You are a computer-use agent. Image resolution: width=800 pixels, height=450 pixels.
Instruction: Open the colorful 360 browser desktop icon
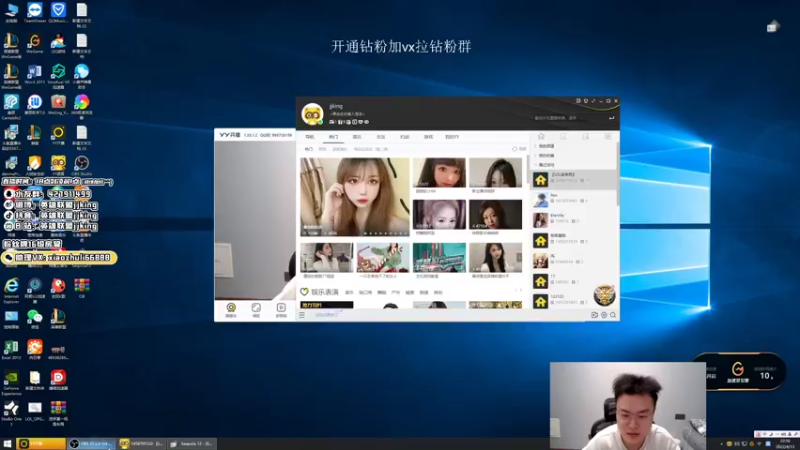coord(82,105)
